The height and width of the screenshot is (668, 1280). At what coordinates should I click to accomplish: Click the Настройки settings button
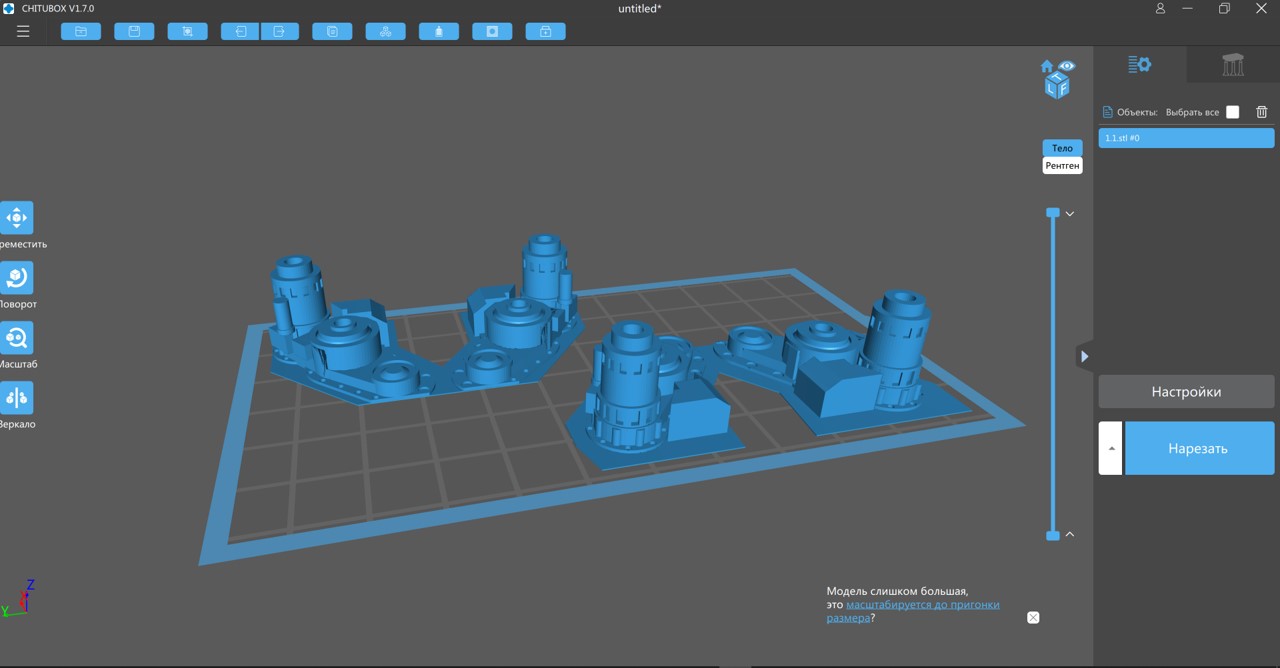(x=1186, y=392)
